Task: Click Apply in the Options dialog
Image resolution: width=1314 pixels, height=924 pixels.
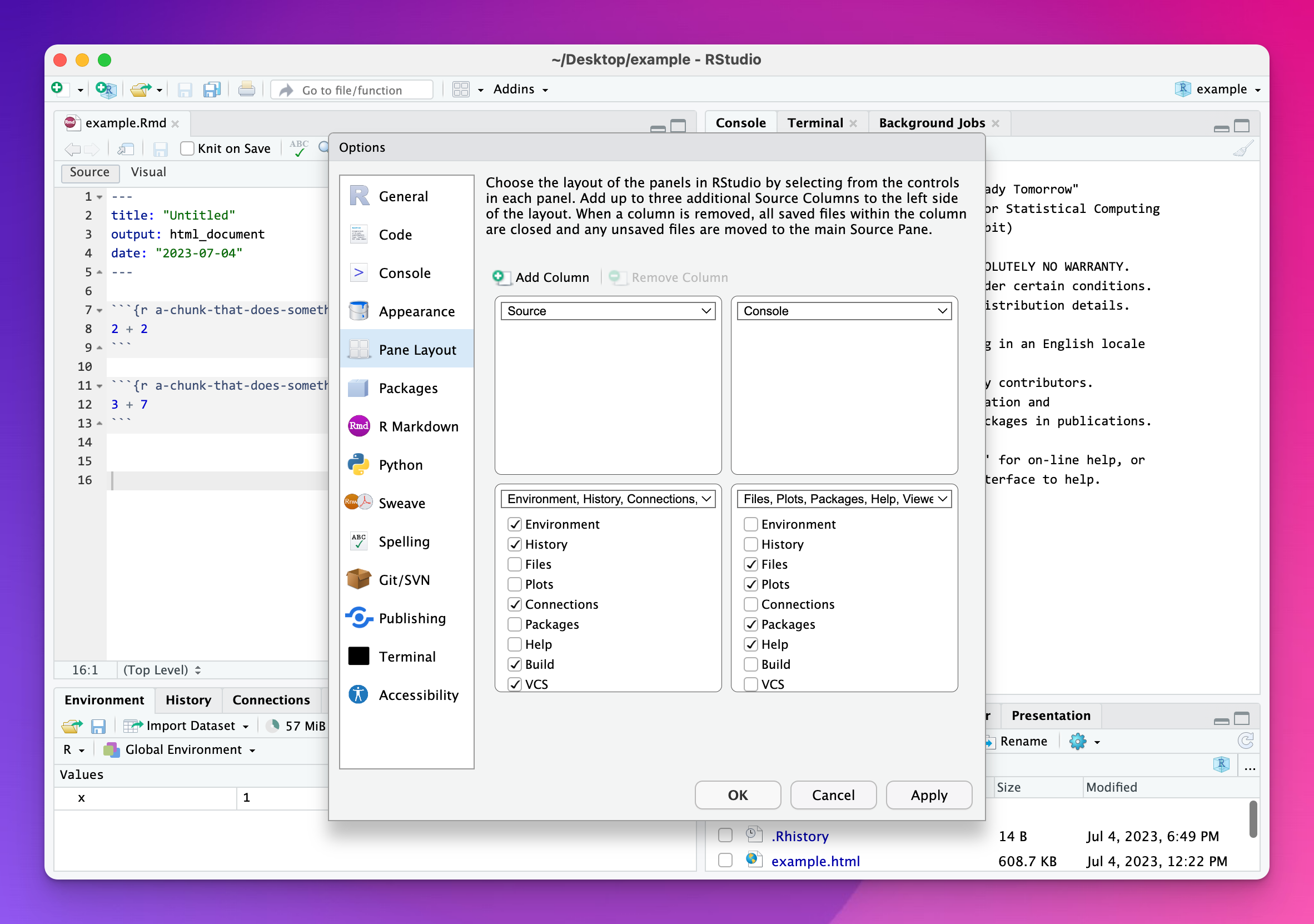Action: [x=929, y=795]
